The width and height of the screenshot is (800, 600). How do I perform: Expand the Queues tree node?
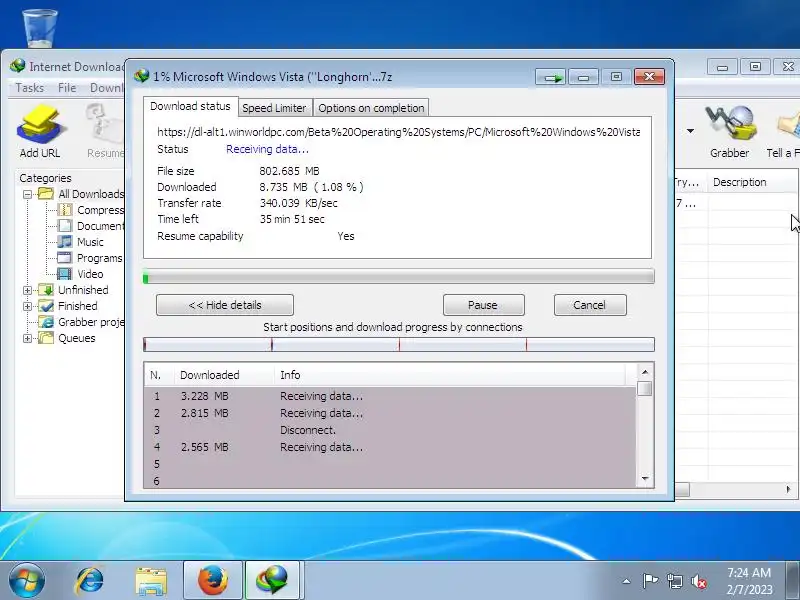coord(28,338)
